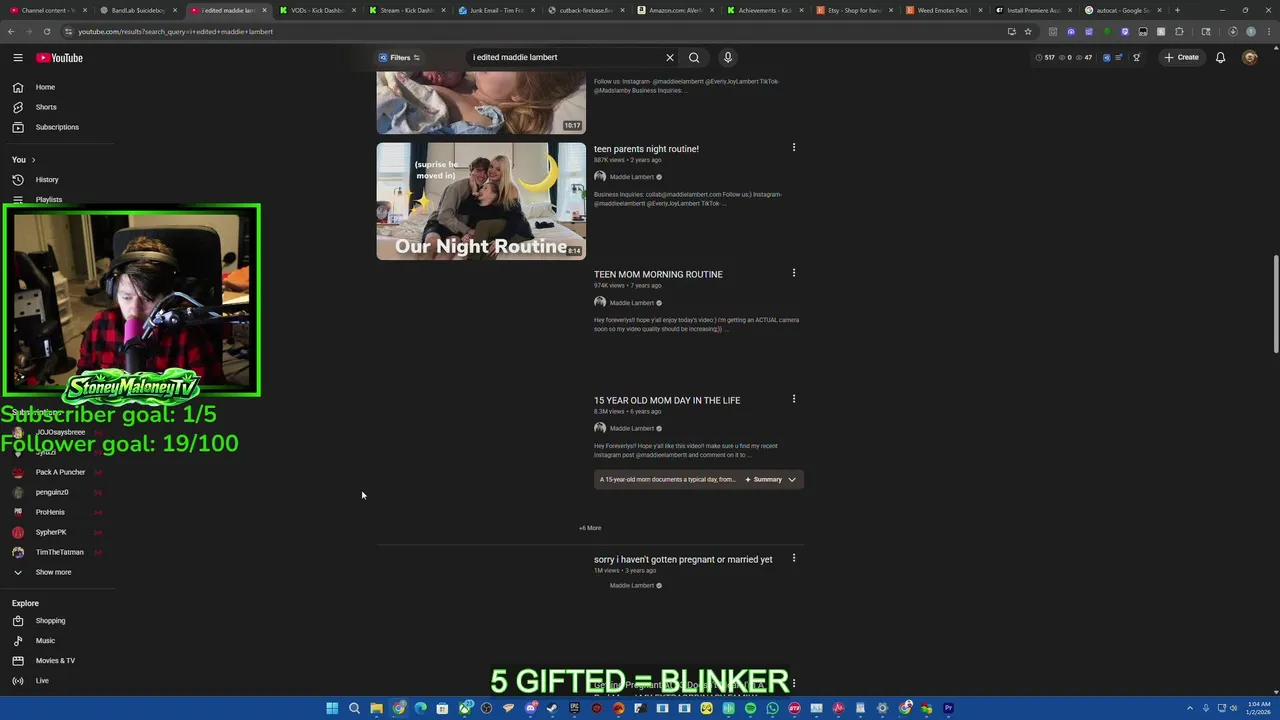Open the taskbar clock and date

(x=1257, y=709)
